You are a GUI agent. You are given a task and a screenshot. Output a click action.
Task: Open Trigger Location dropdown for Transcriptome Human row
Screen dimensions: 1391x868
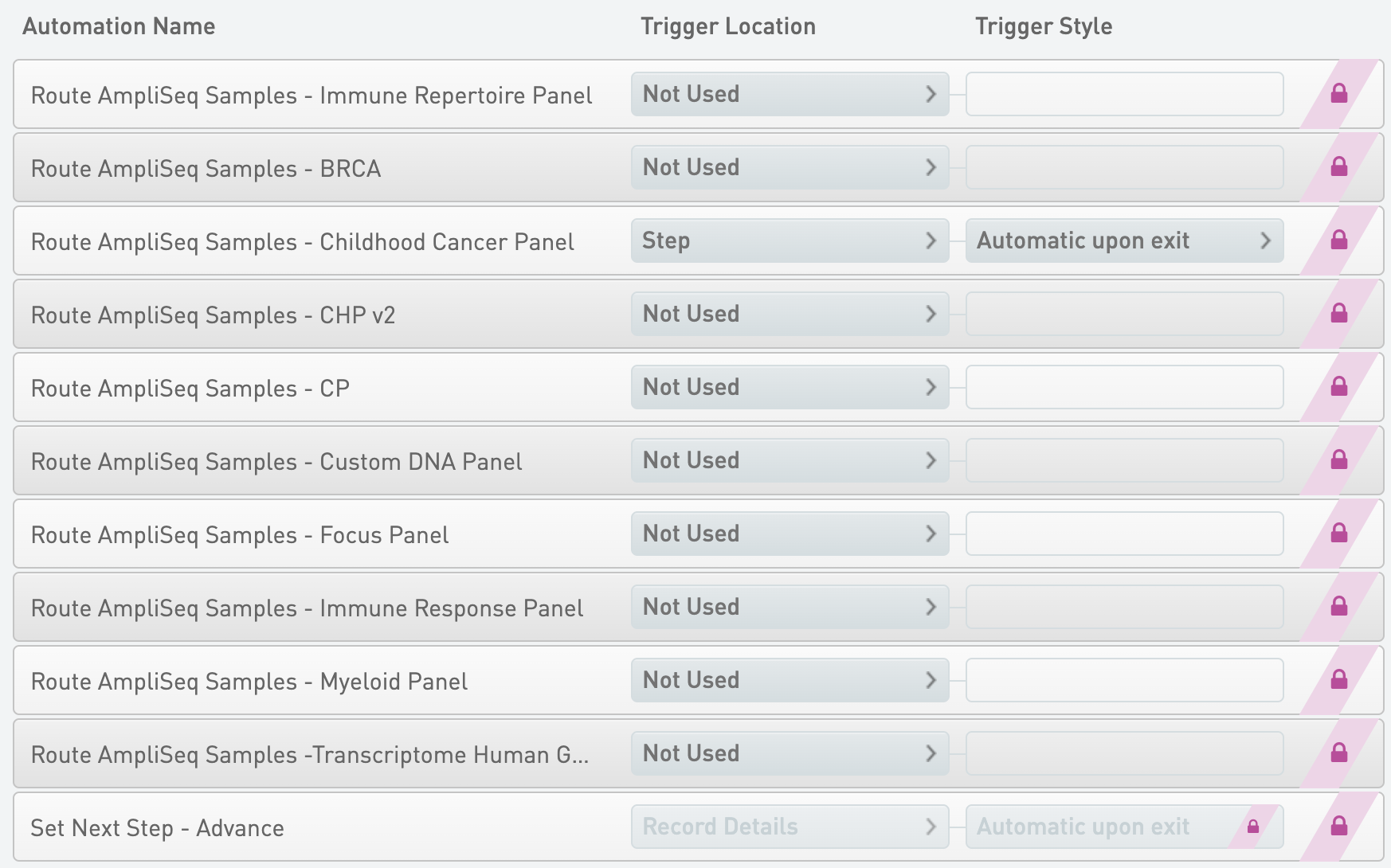[790, 753]
